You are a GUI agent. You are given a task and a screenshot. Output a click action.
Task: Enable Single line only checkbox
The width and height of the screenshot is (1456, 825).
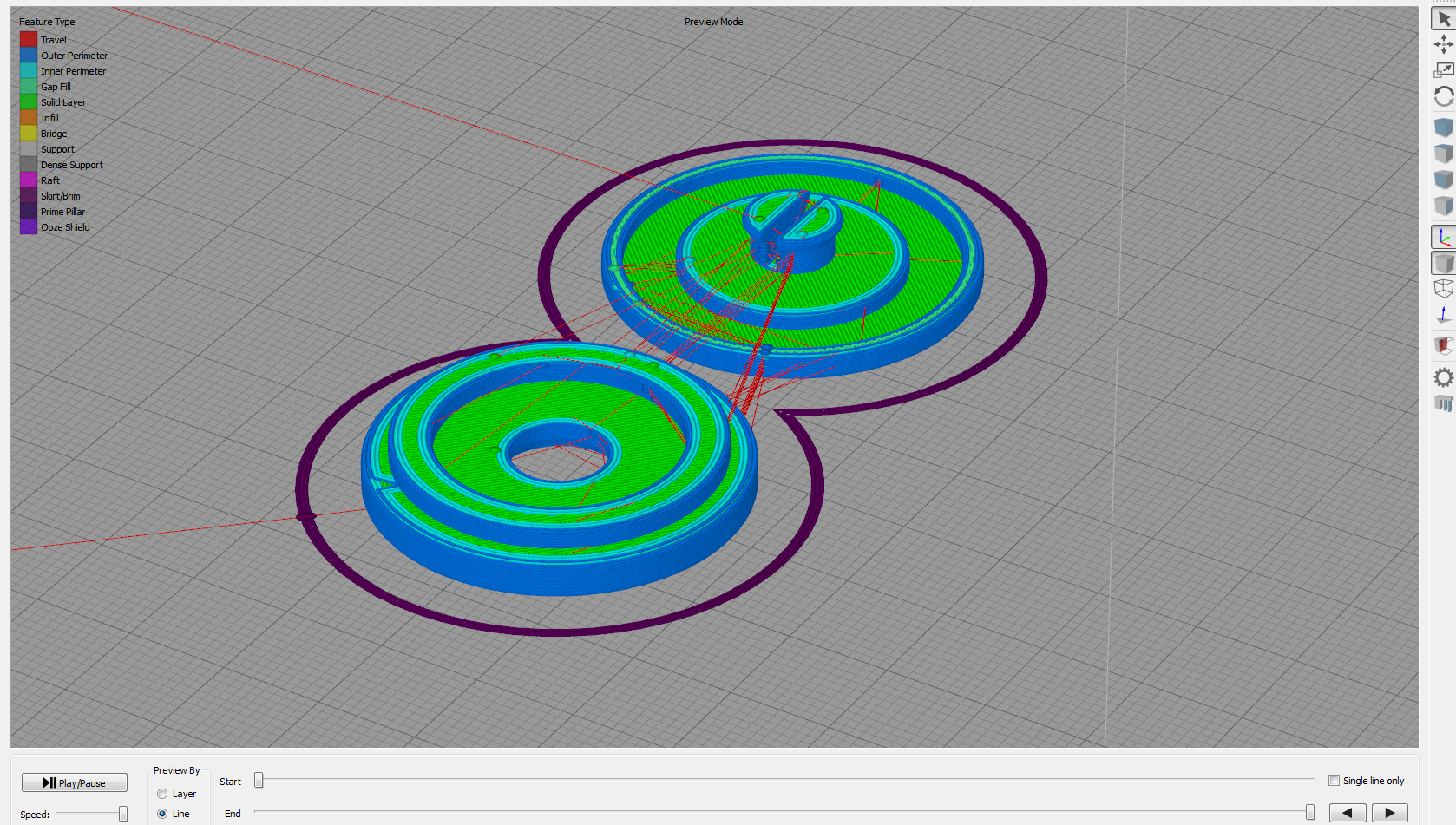[1335, 781]
